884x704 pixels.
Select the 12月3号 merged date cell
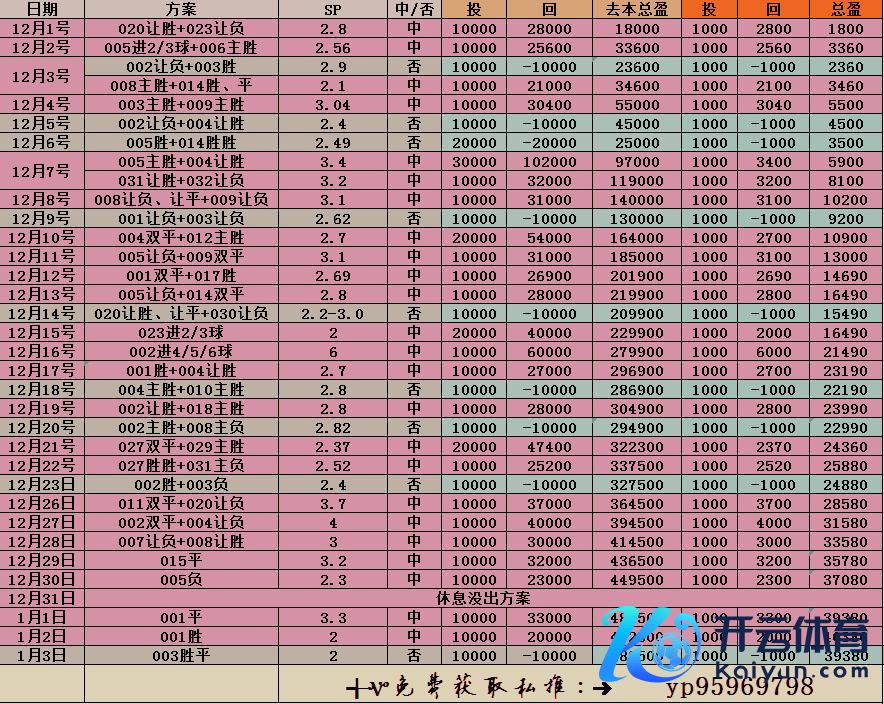click(42, 76)
